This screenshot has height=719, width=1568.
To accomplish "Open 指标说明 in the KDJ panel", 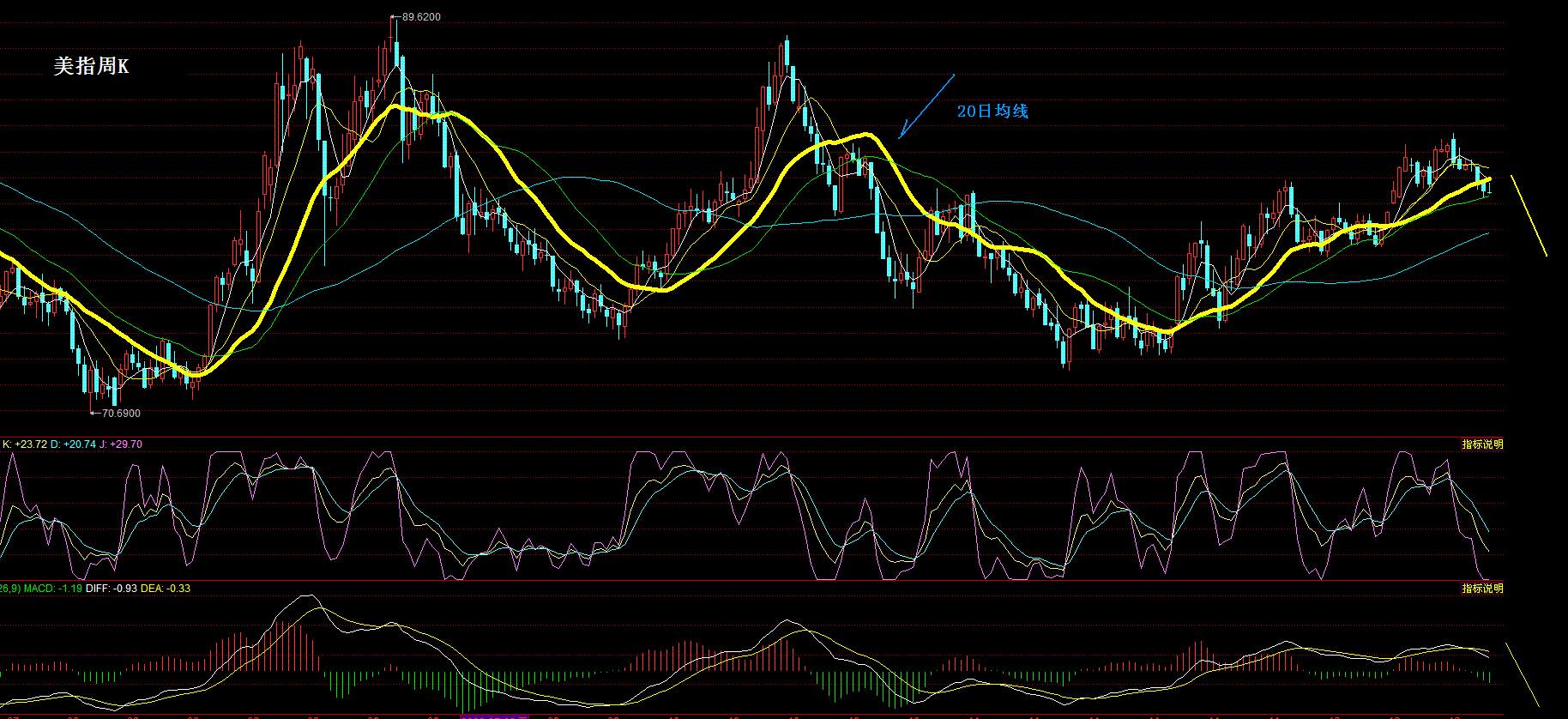I will (x=1482, y=444).
